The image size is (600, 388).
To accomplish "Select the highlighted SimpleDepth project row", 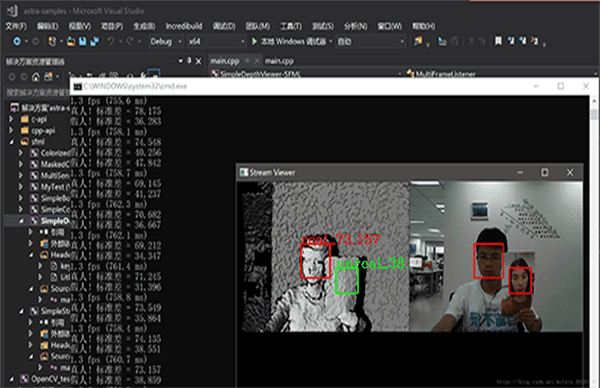I will (x=38, y=221).
